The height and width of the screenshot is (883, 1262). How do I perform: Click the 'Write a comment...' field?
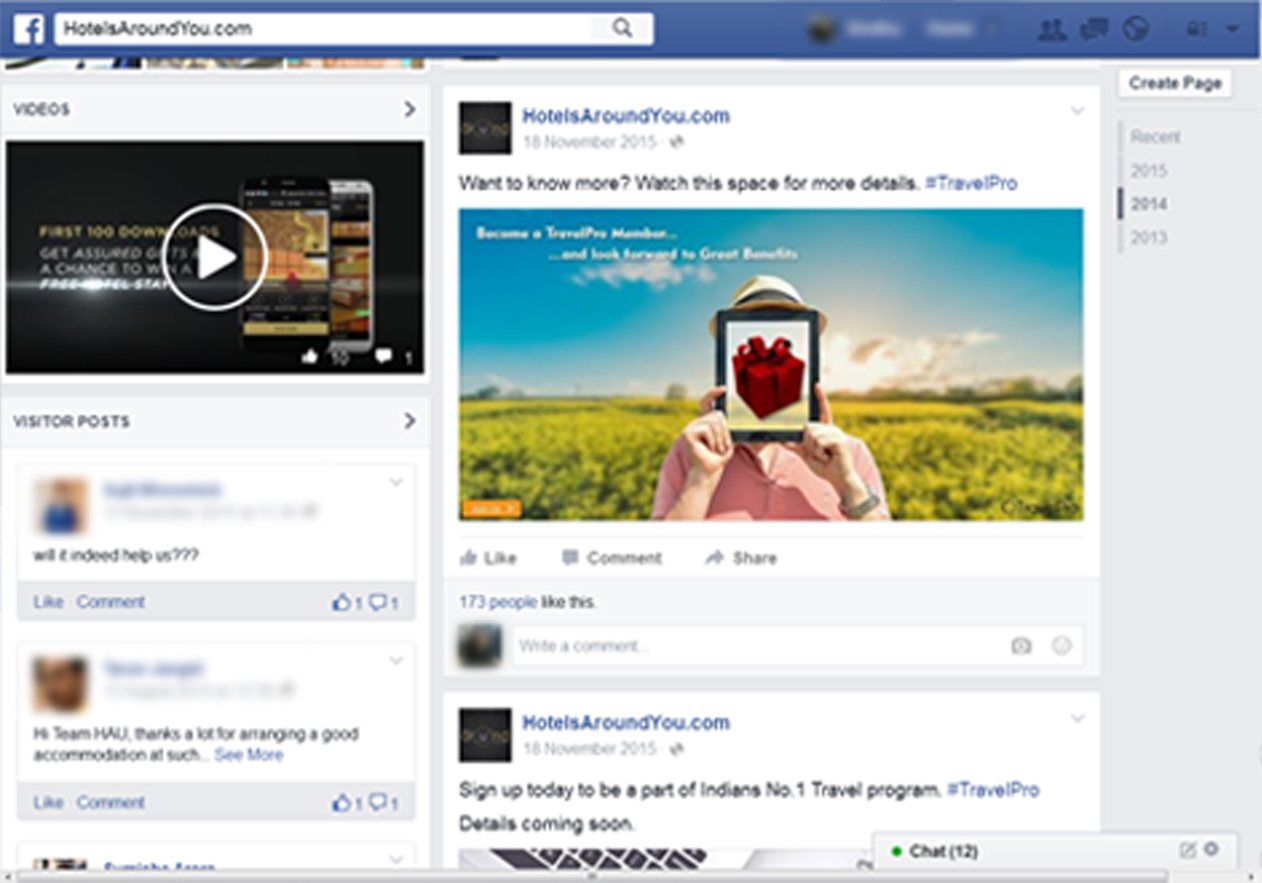click(x=797, y=646)
